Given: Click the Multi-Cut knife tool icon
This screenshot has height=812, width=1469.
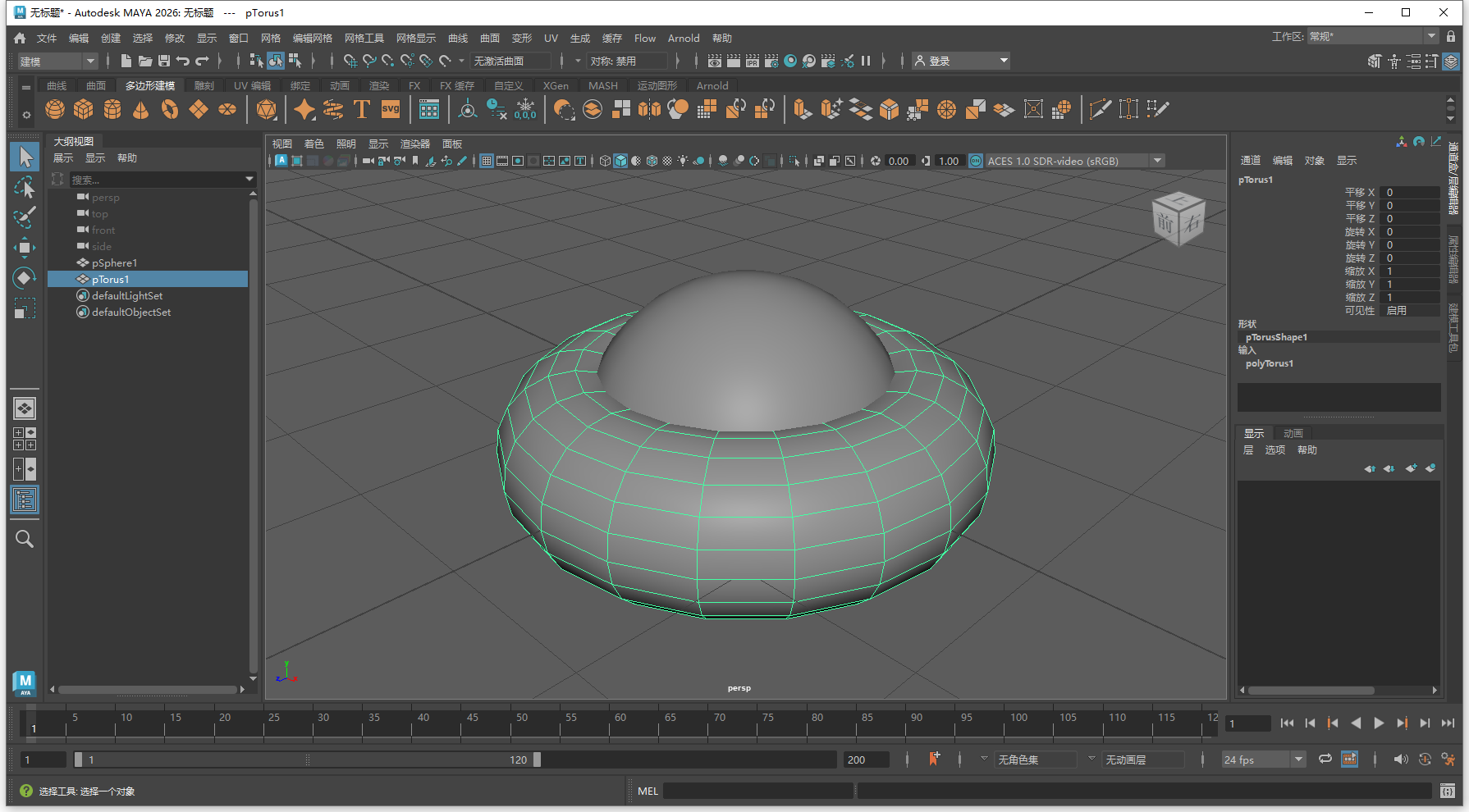Looking at the screenshot, I should (x=1100, y=109).
